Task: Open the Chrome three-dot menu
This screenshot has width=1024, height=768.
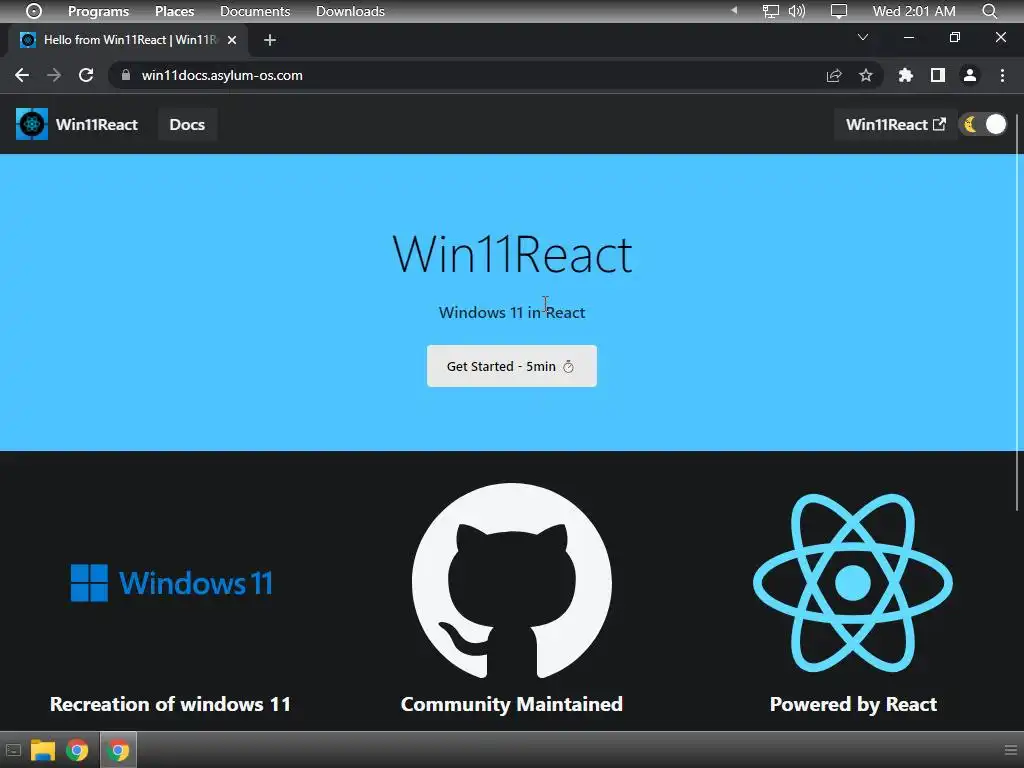Action: click(1002, 75)
